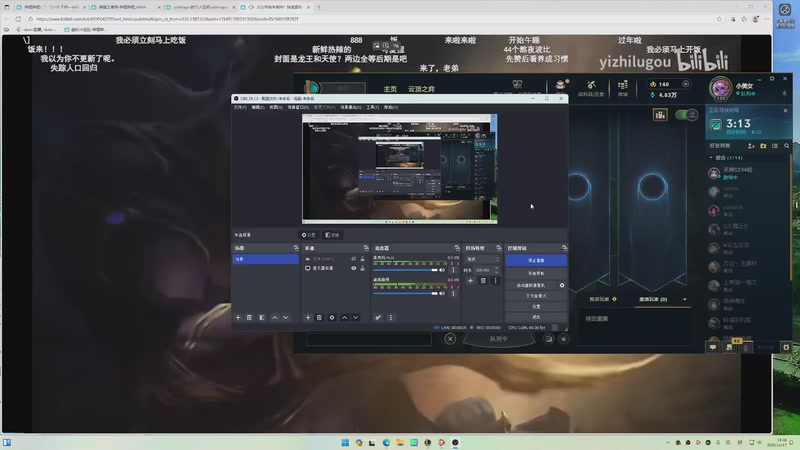
Task: Open League bug report icon bottom right
Action: (786, 347)
